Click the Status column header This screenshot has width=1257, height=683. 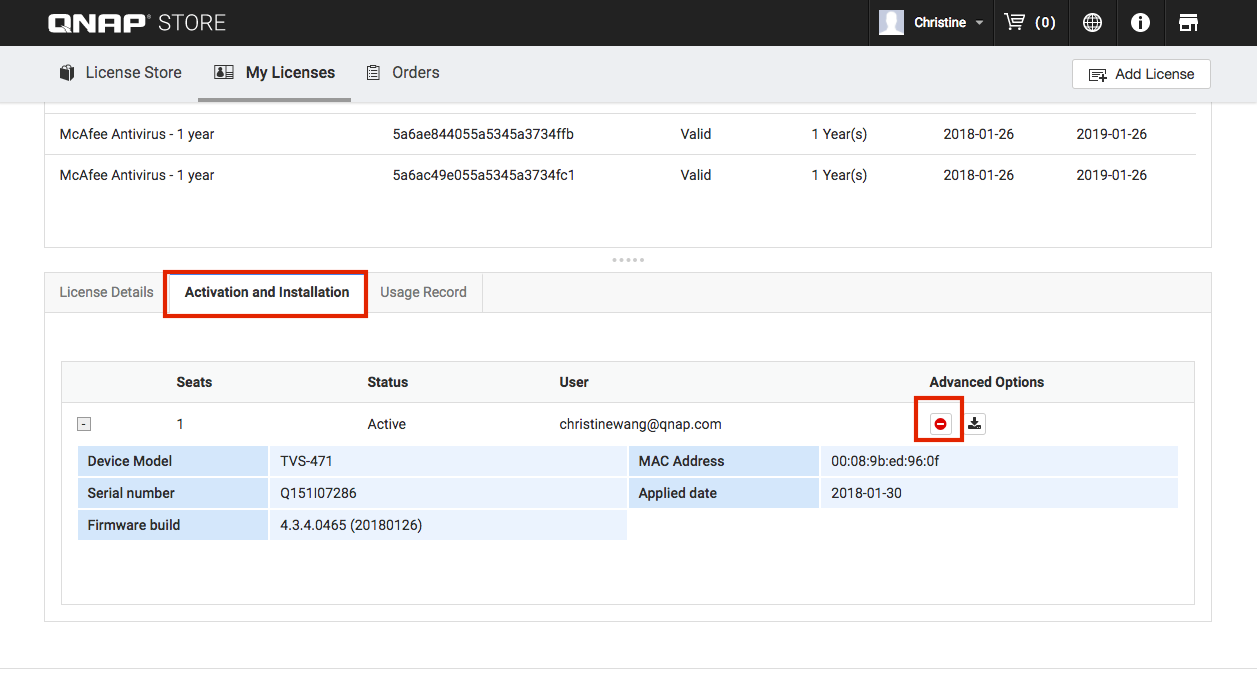388,382
